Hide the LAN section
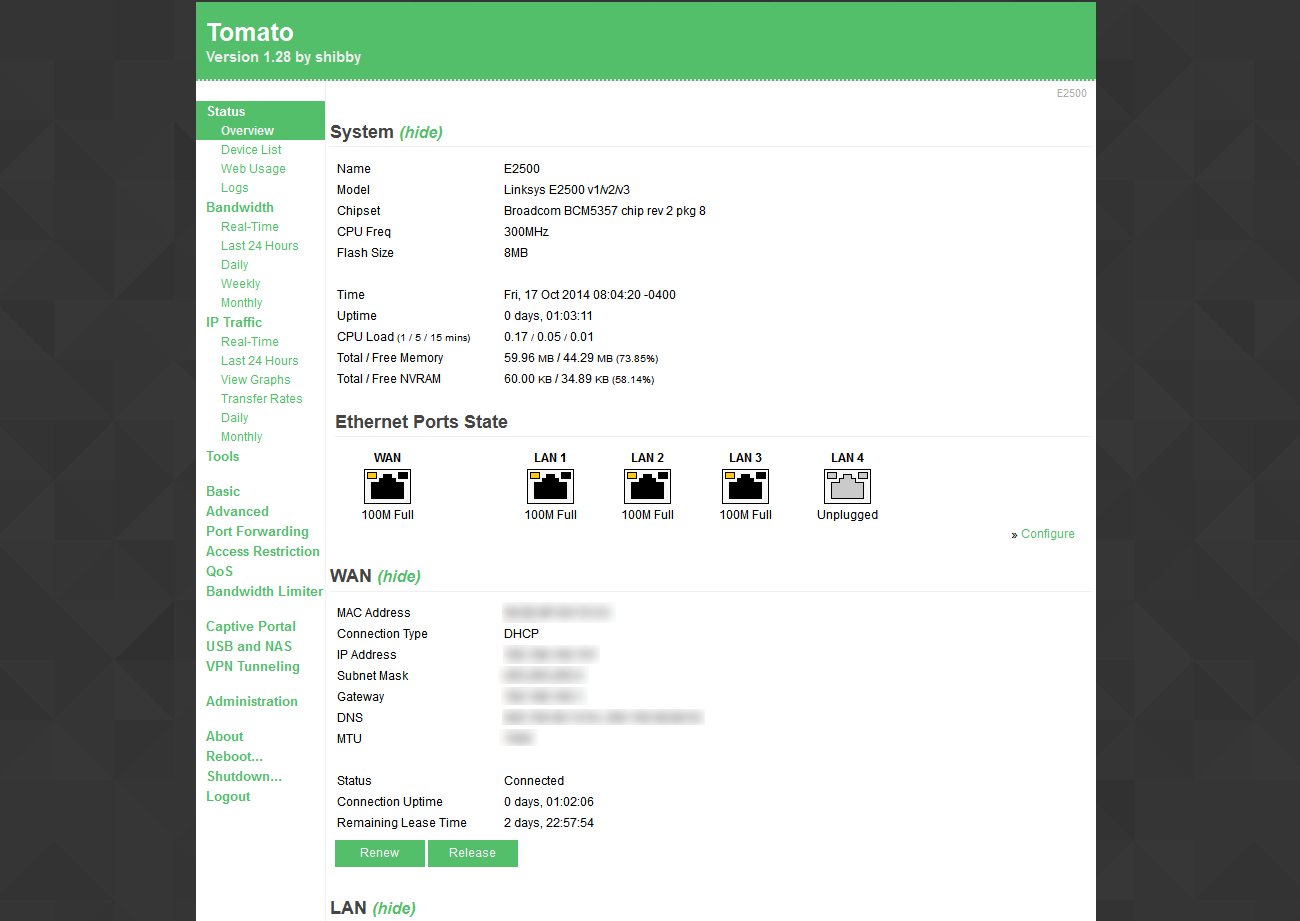The width and height of the screenshot is (1300, 921). (393, 908)
